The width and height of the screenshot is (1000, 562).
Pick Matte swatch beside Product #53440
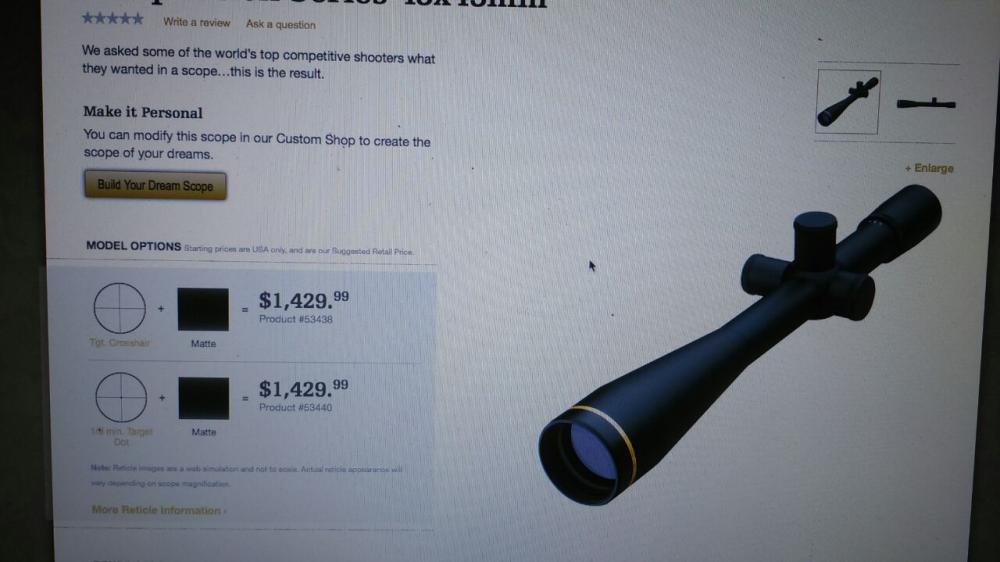click(x=203, y=398)
